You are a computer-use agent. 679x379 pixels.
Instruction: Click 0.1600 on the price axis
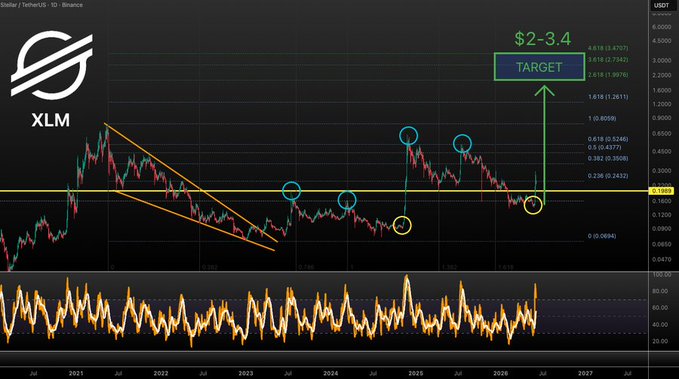point(661,201)
